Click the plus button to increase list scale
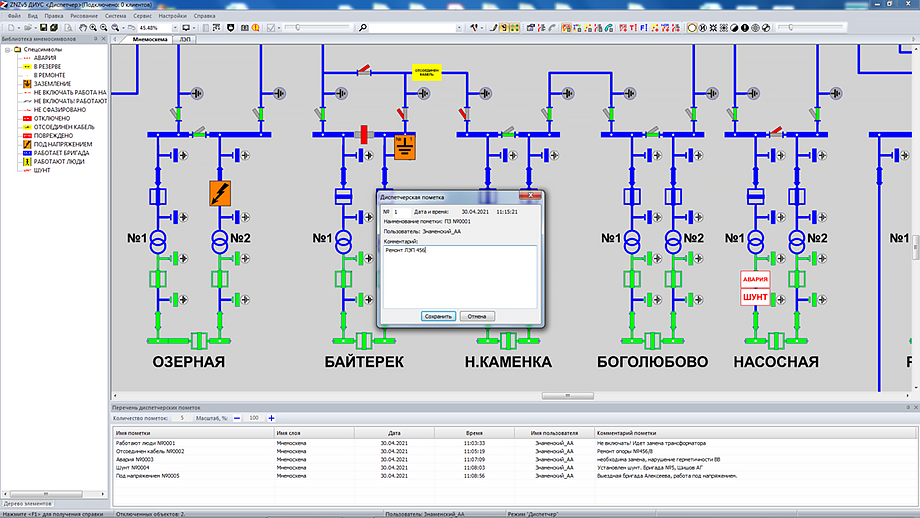This screenshot has width=920, height=518. [x=271, y=417]
